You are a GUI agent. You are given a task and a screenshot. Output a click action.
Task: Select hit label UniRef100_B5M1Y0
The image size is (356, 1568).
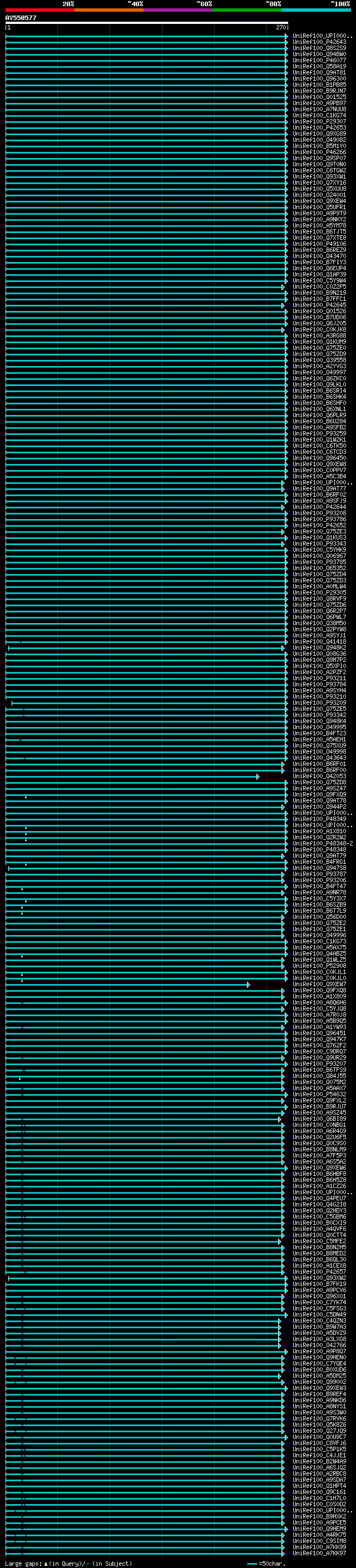pyautogui.click(x=319, y=146)
